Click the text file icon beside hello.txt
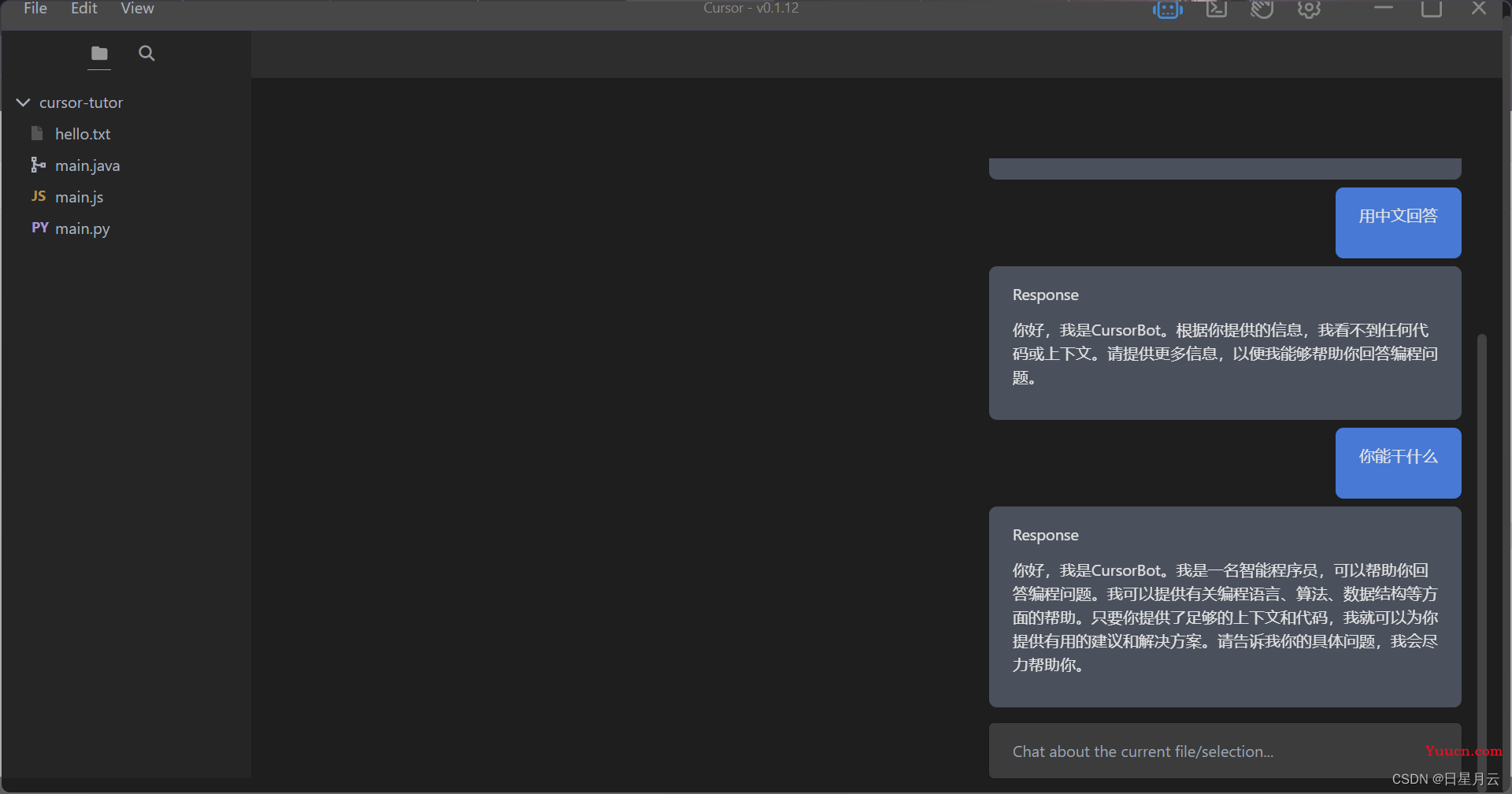The height and width of the screenshot is (794, 1512). [37, 133]
